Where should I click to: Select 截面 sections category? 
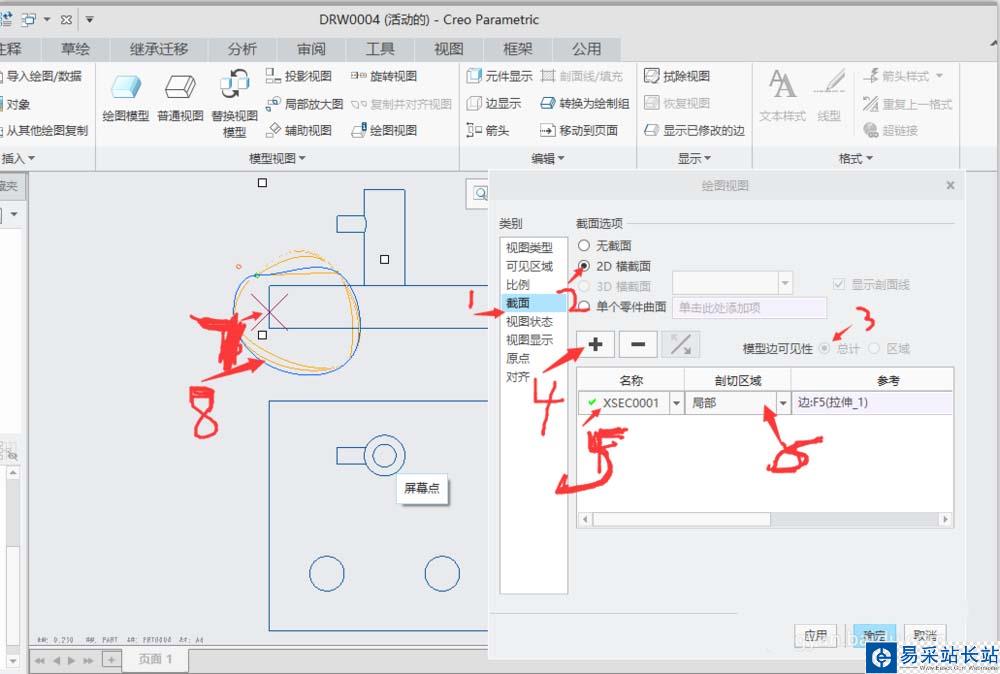(533, 303)
